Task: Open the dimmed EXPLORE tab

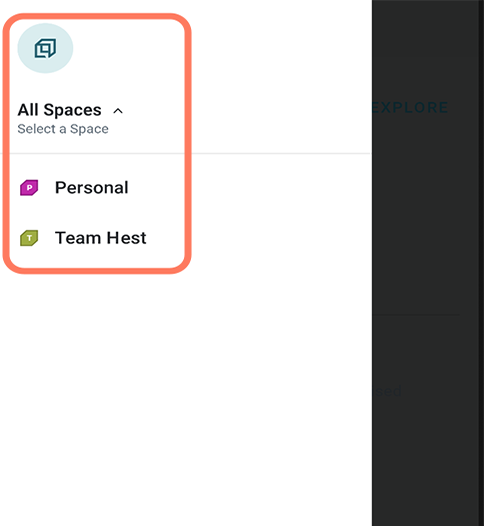Action: click(410, 107)
